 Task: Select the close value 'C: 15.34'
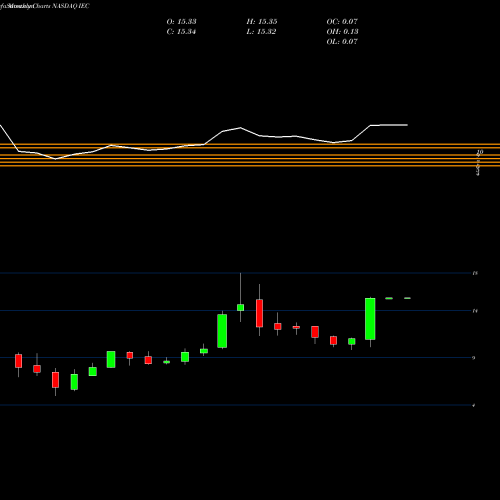coord(181,32)
